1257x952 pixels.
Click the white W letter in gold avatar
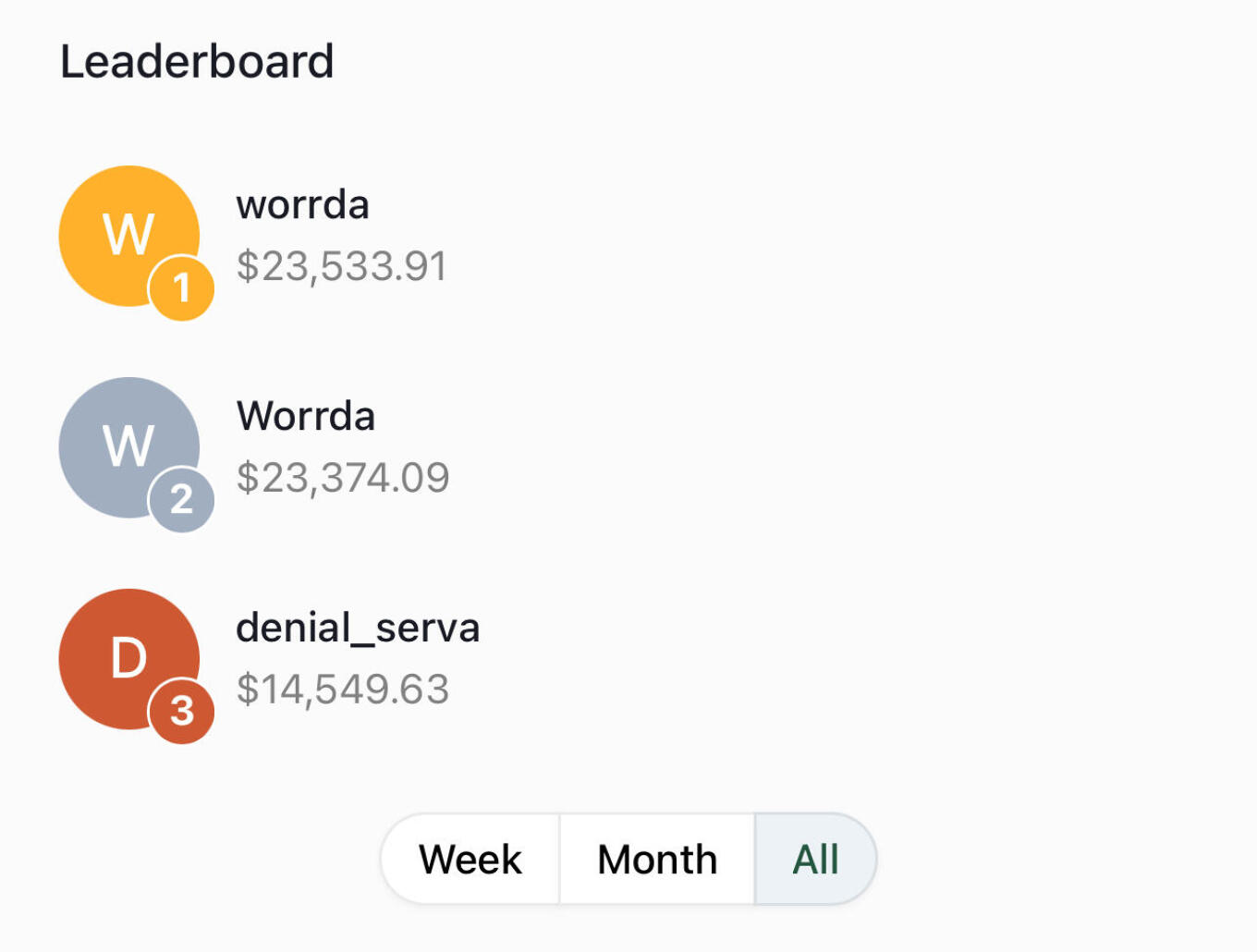coord(128,235)
